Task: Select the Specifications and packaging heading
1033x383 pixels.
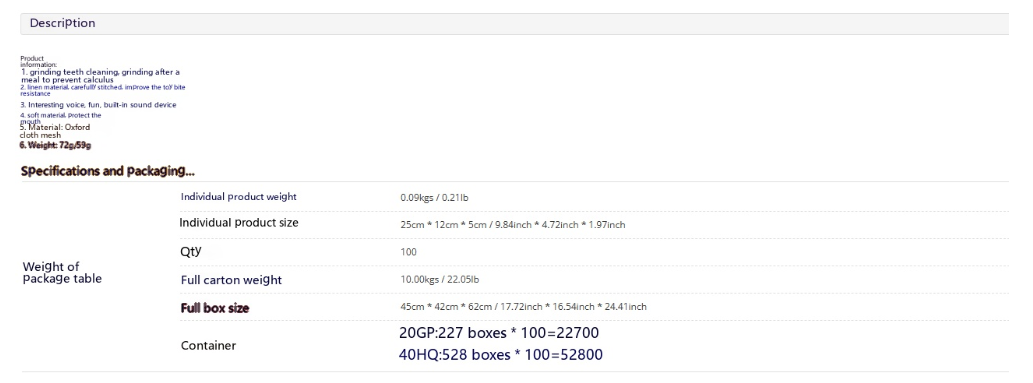Action: [x=107, y=171]
